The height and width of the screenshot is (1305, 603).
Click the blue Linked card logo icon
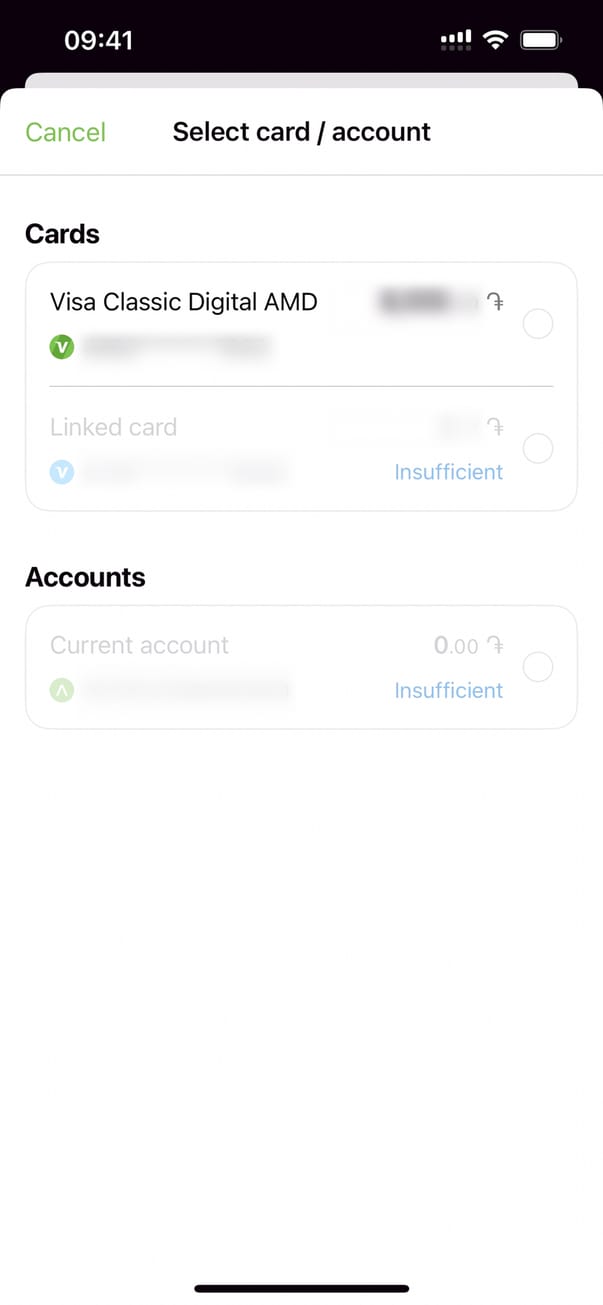tap(62, 471)
